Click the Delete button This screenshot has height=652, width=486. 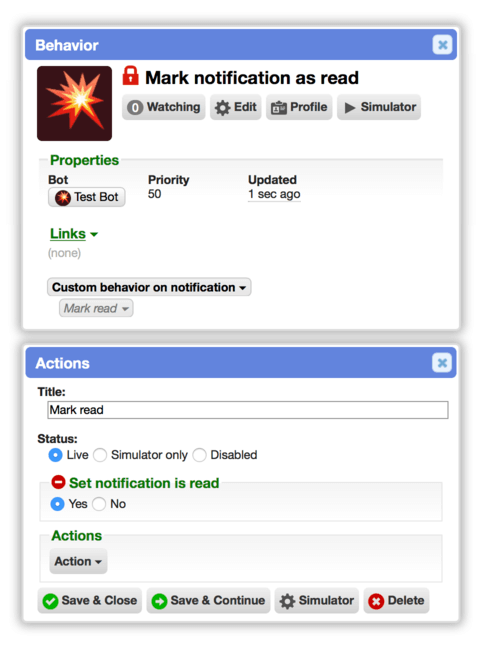point(396,600)
